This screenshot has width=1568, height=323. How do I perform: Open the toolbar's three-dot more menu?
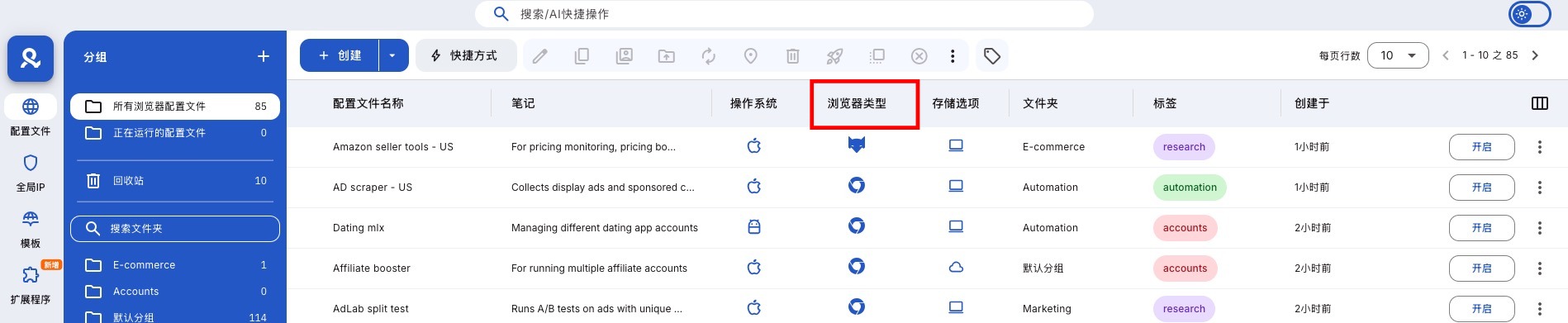953,56
